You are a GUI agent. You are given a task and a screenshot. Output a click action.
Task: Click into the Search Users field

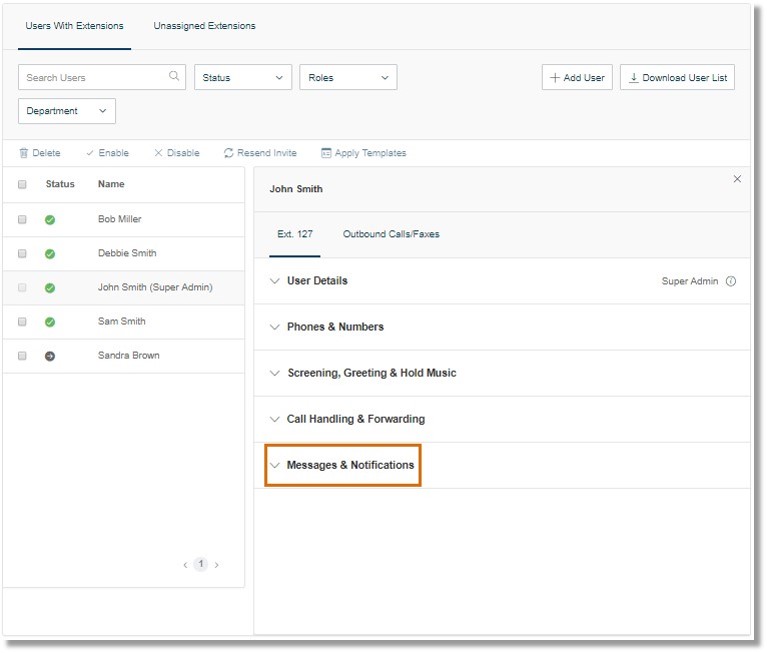[102, 77]
